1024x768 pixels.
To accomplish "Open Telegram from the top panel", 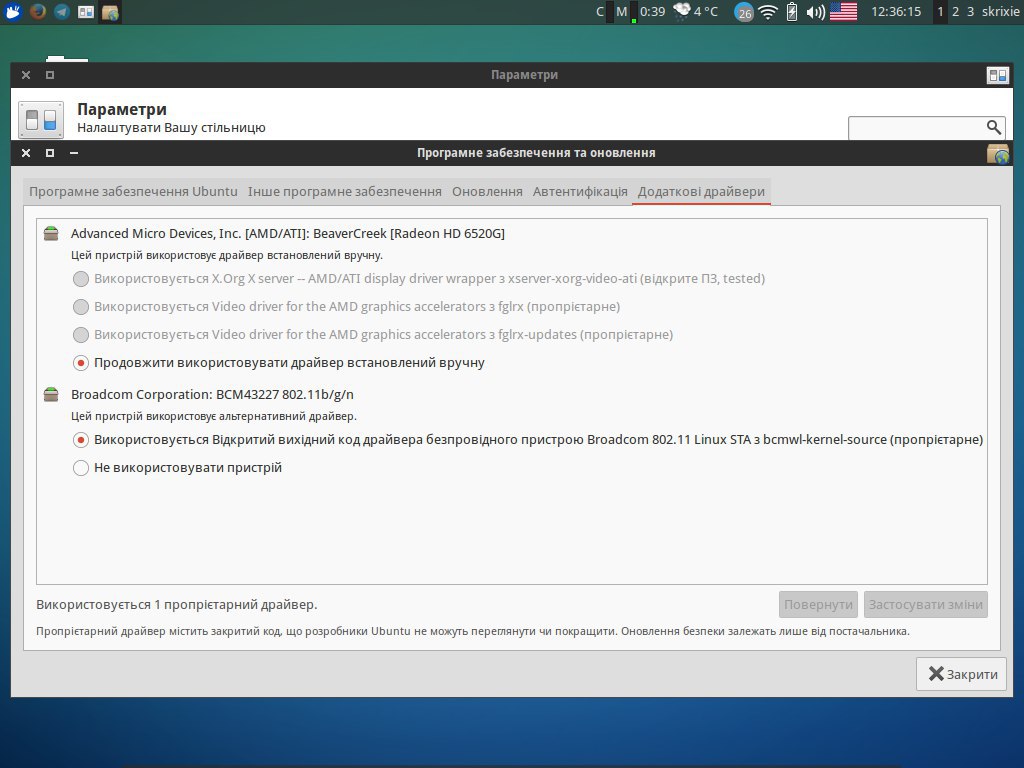I will 62,12.
